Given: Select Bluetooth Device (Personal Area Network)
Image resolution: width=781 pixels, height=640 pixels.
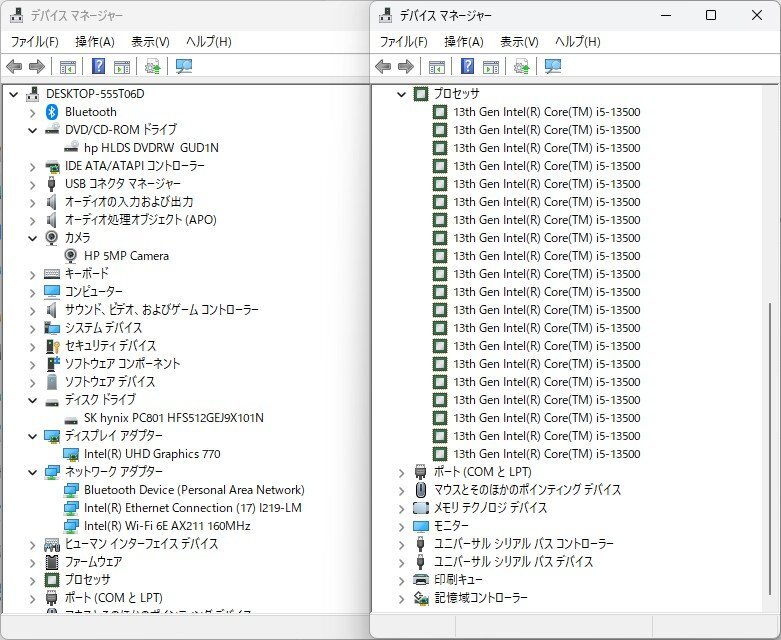Looking at the screenshot, I should click(194, 490).
